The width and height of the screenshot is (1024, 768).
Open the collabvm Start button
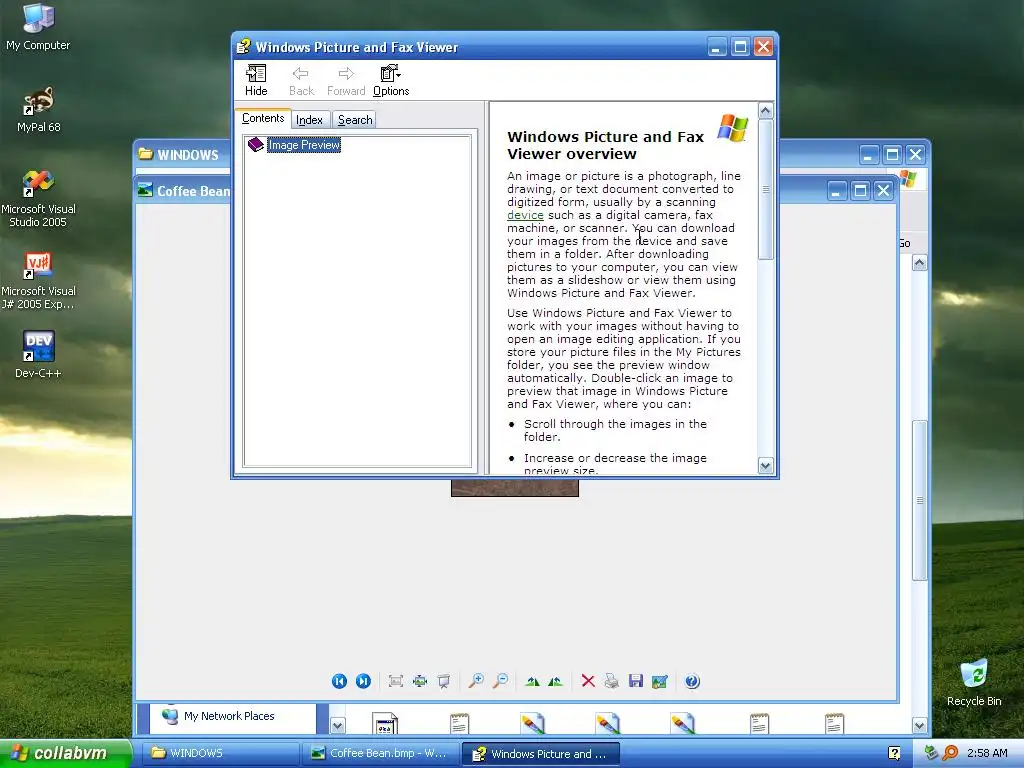tap(66, 753)
